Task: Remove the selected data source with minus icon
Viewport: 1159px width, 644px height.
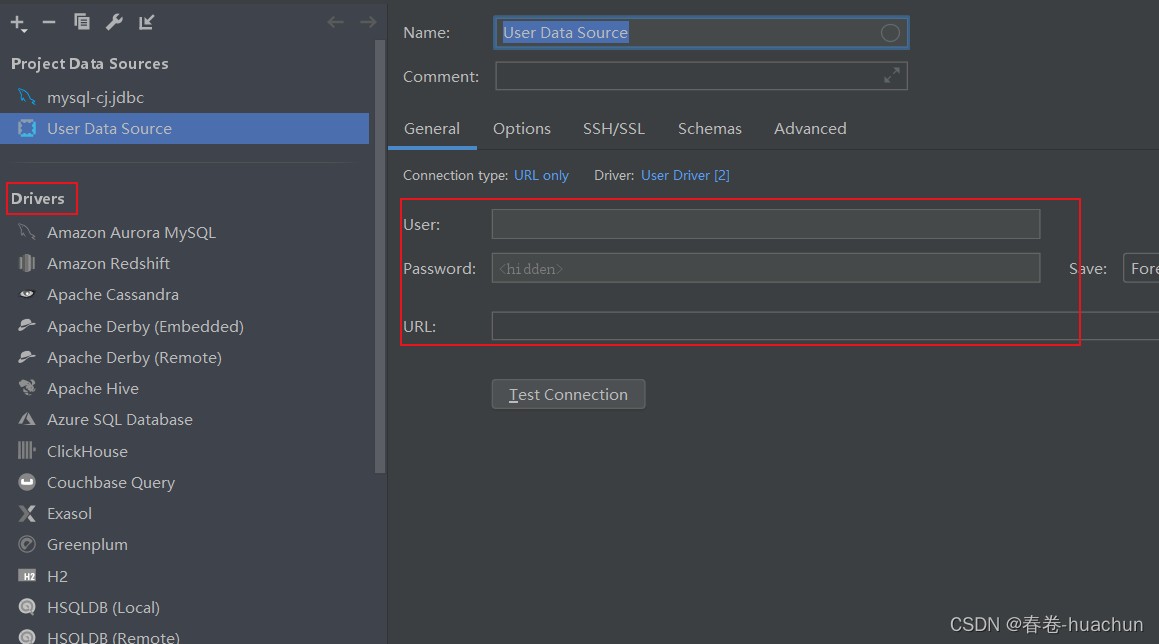Action: pos(49,22)
